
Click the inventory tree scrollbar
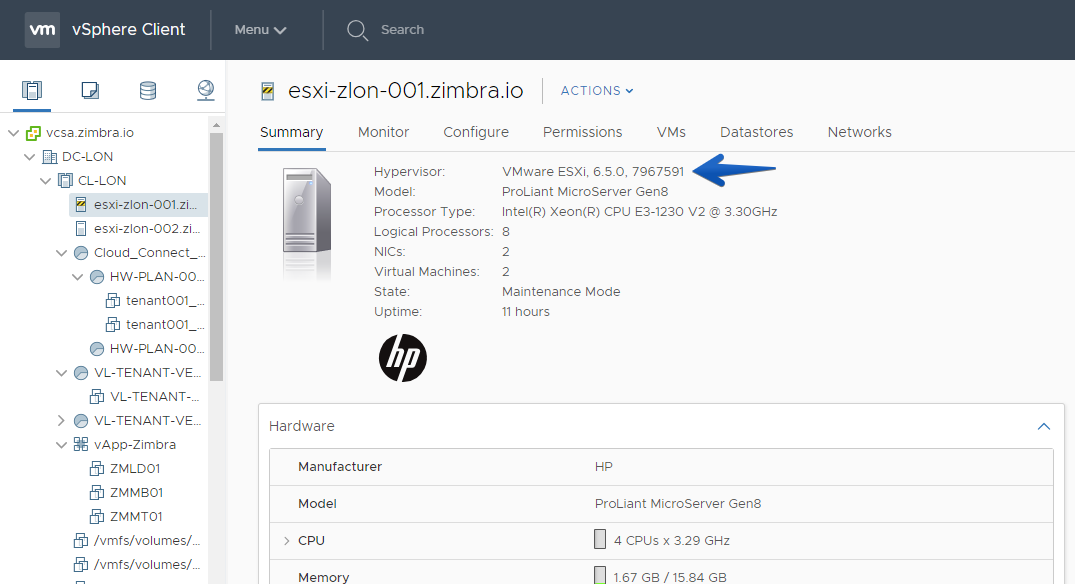coord(217,257)
